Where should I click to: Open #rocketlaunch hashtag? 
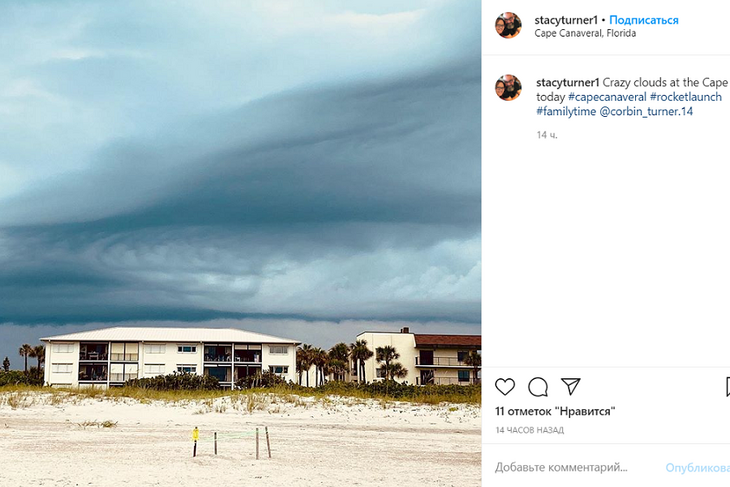686,97
